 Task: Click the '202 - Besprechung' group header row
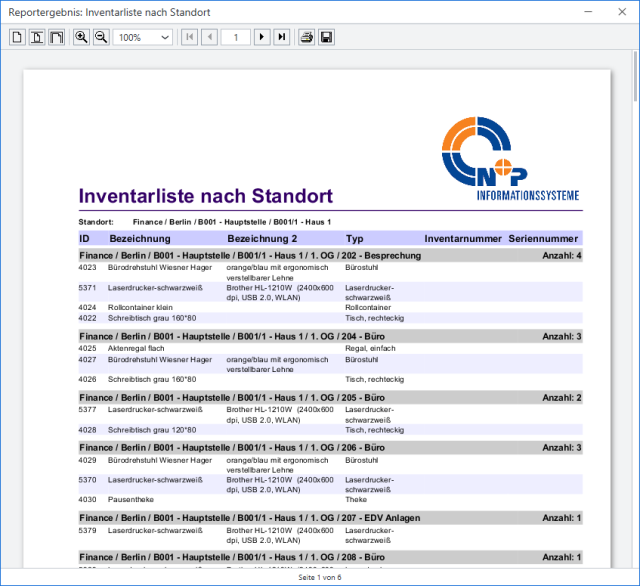pyautogui.click(x=331, y=255)
